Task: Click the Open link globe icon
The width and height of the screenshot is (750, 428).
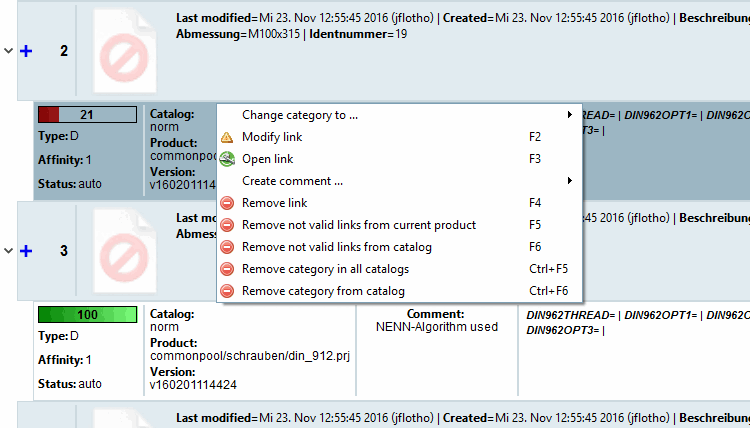Action: (227, 159)
